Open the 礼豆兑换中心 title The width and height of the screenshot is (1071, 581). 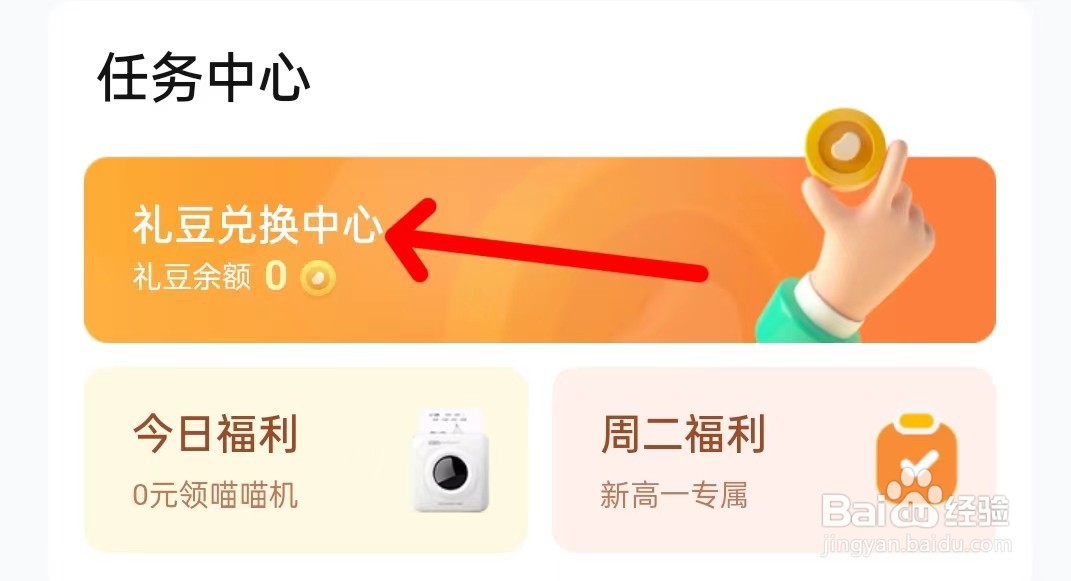click(258, 225)
